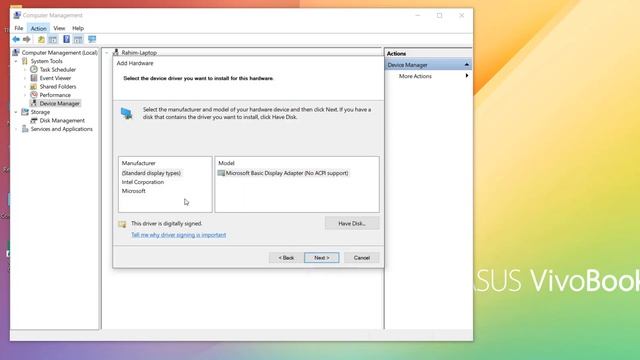Select Device Manager label in tree
This screenshot has width=640, height=360.
click(x=60, y=104)
